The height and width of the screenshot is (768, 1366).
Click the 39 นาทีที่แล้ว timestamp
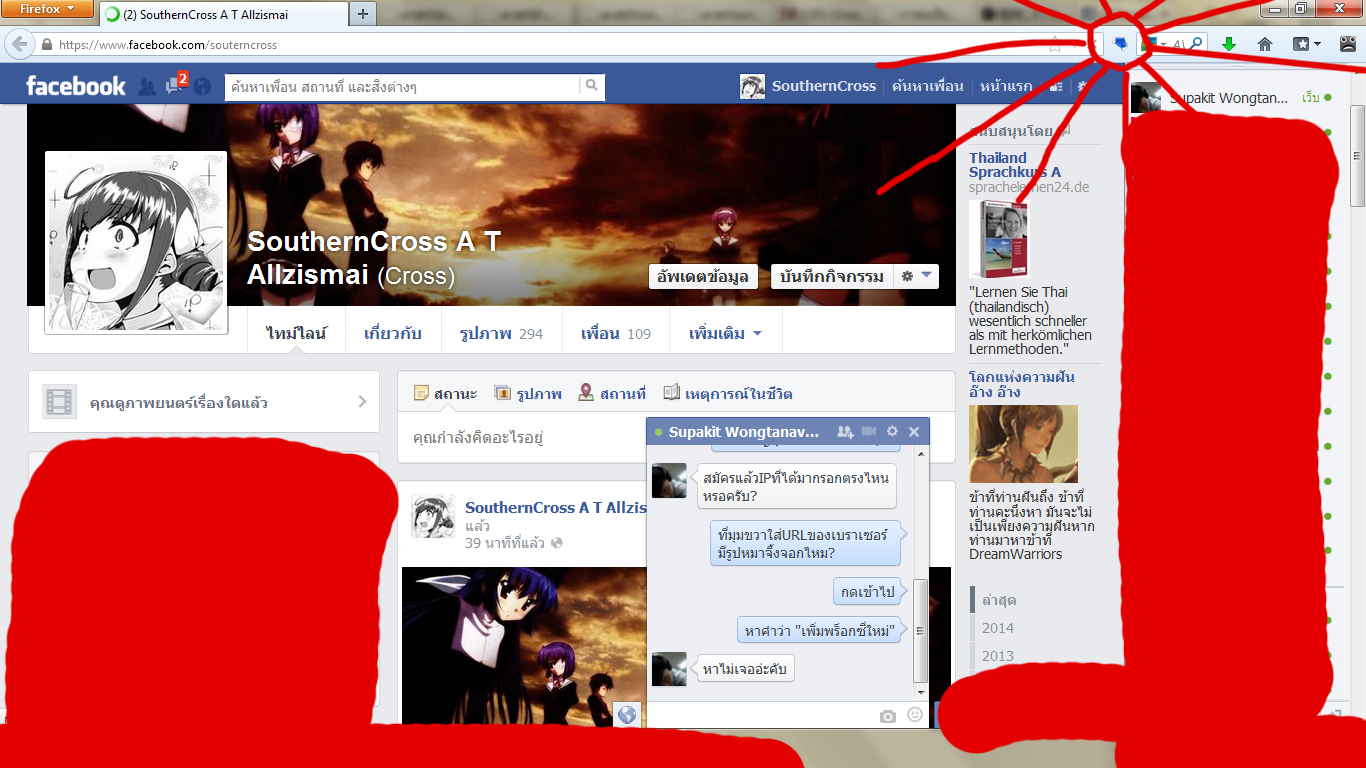pyautogui.click(x=505, y=543)
